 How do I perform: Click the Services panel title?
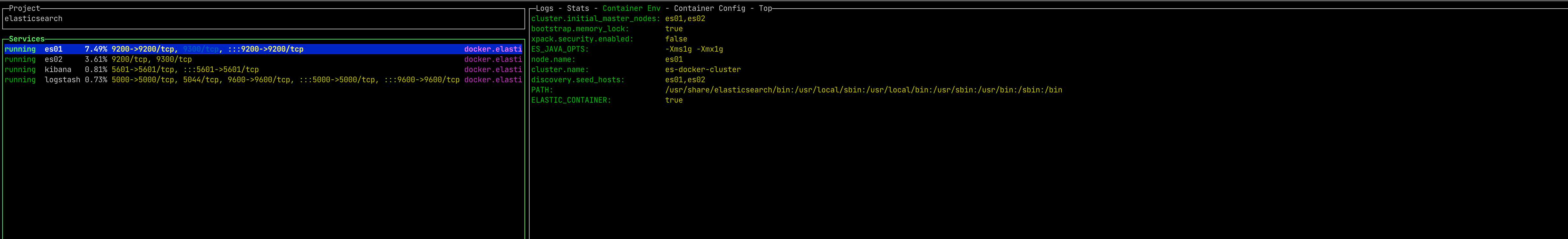pyautogui.click(x=27, y=39)
